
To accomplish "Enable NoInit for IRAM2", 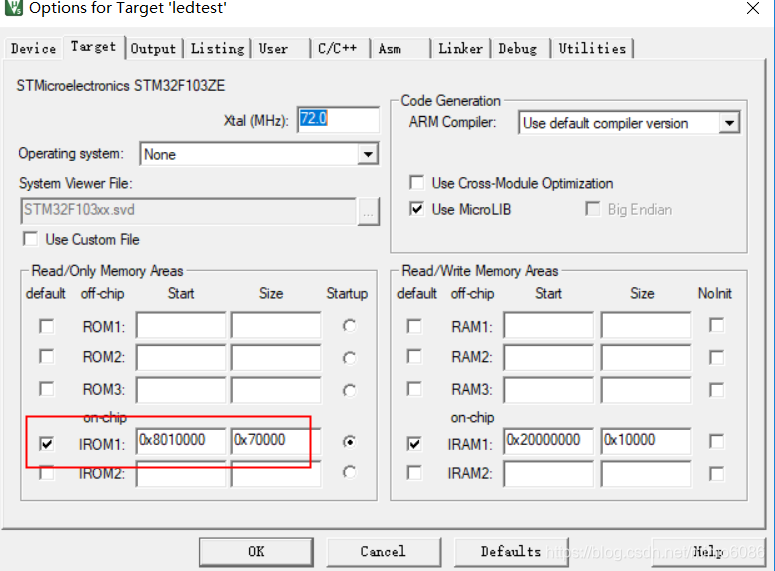I will (x=716, y=474).
